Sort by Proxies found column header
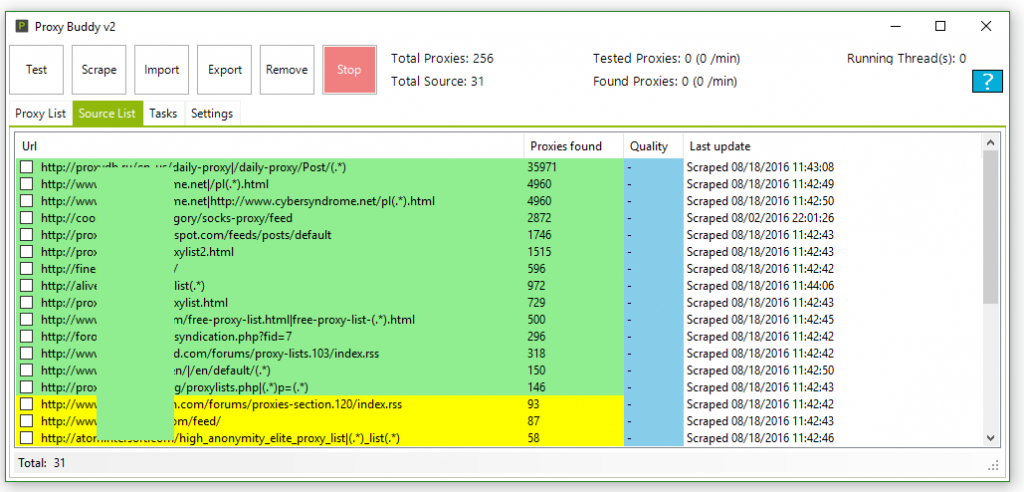The height and width of the screenshot is (492, 1024). click(566, 146)
